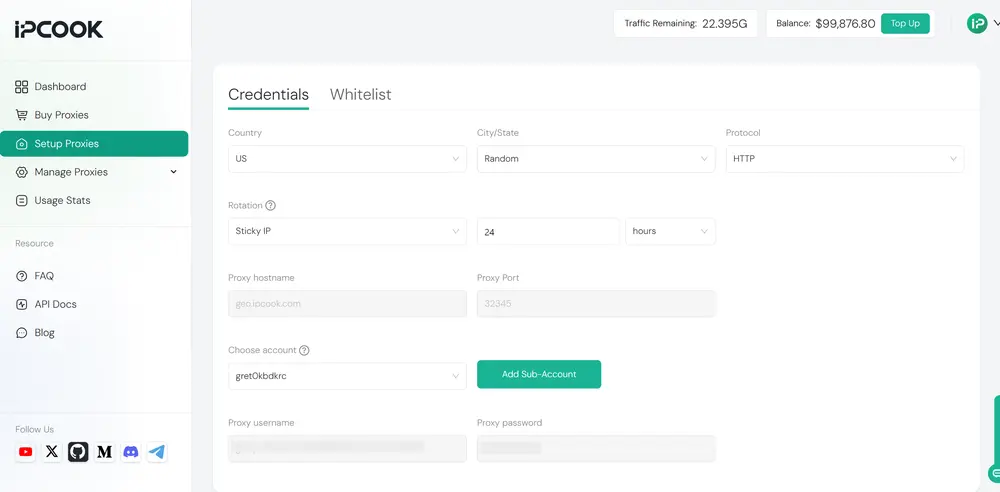The height and width of the screenshot is (492, 1000).
Task: Click the Balance $99,876.80 amount
Action: [845, 24]
